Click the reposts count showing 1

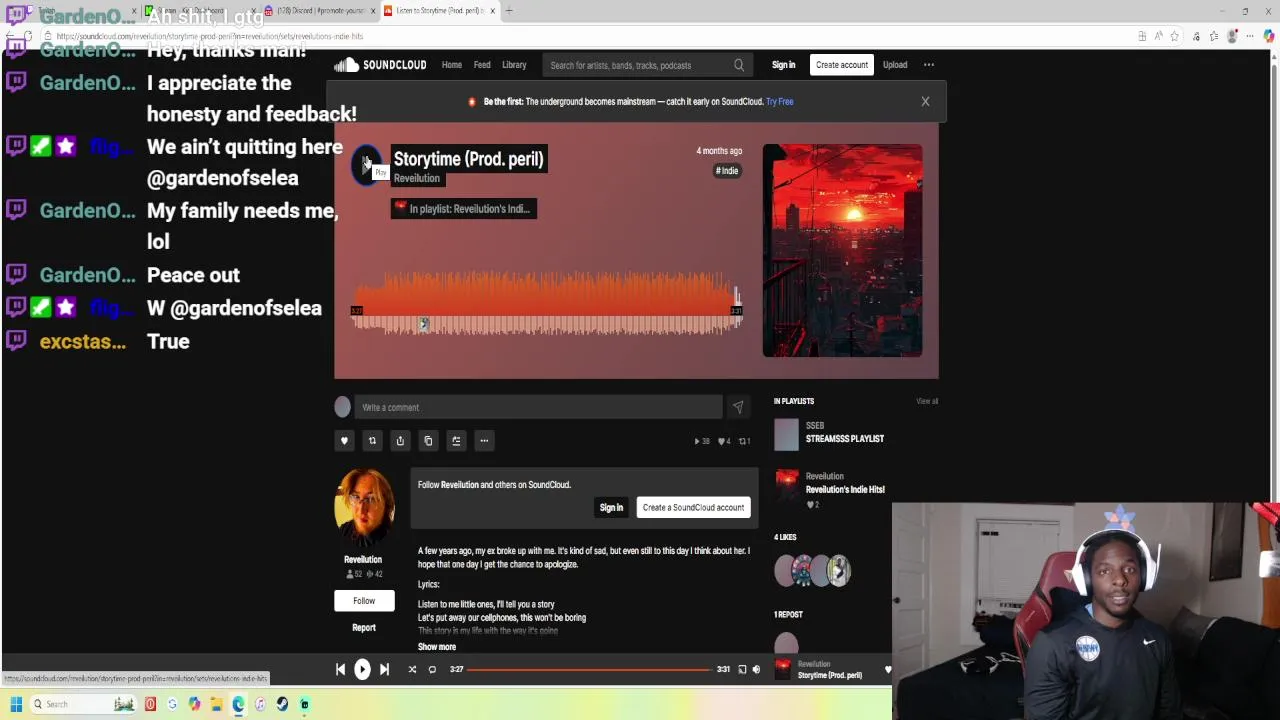tap(744, 441)
